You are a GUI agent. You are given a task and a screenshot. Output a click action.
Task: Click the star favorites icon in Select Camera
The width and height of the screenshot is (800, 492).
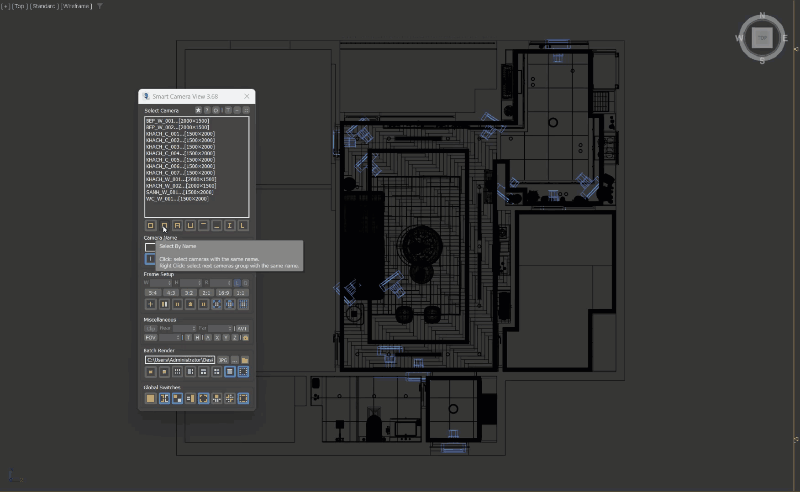point(198,110)
